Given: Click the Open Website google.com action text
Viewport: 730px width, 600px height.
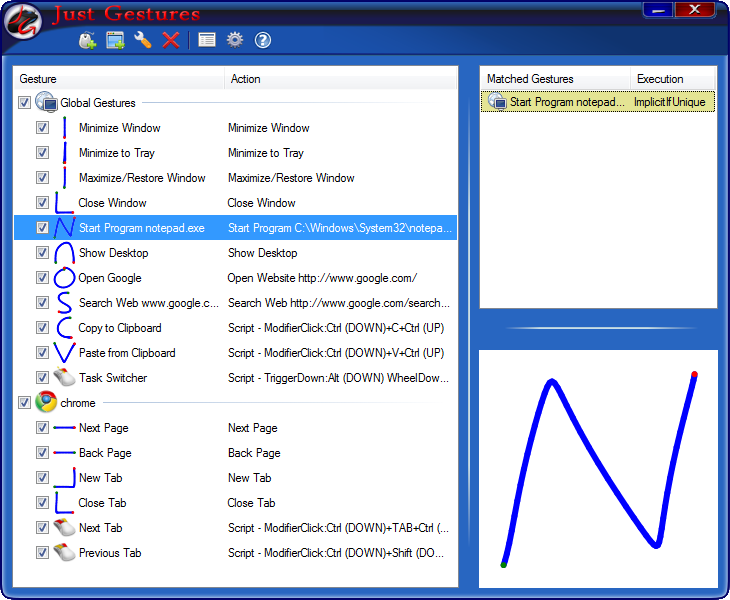Looking at the screenshot, I should pyautogui.click(x=322, y=278).
